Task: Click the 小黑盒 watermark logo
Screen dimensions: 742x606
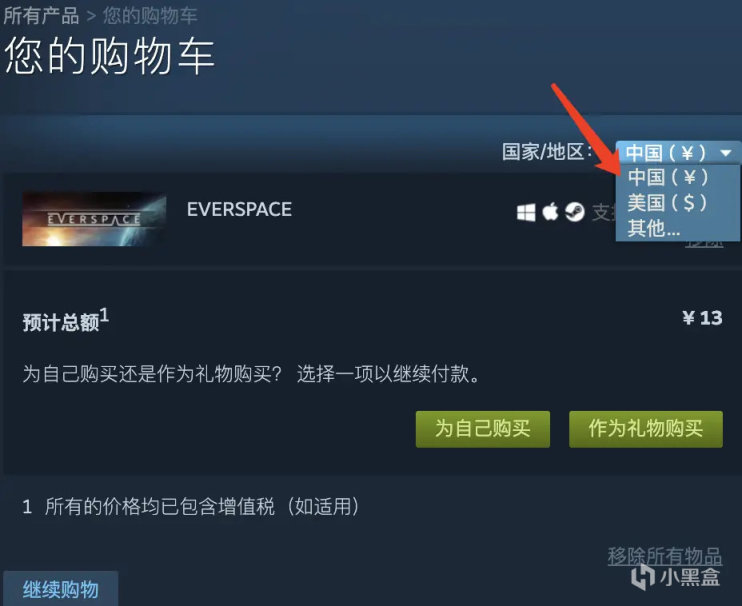Action: (x=676, y=577)
